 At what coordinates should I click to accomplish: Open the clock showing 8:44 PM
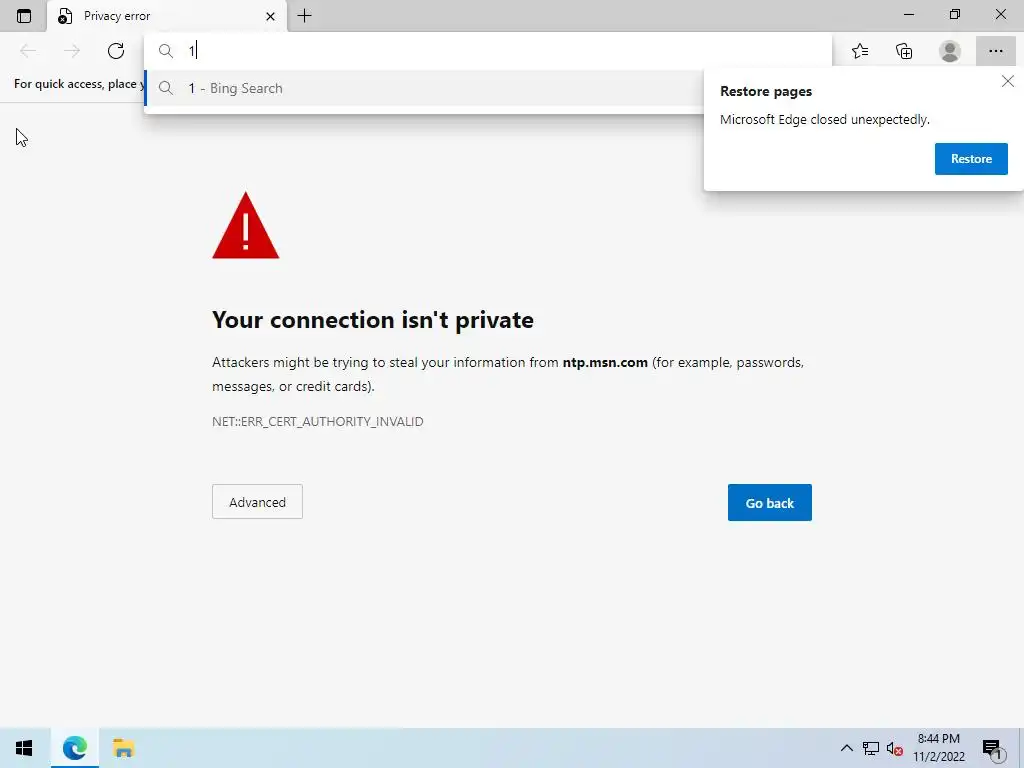click(939, 748)
